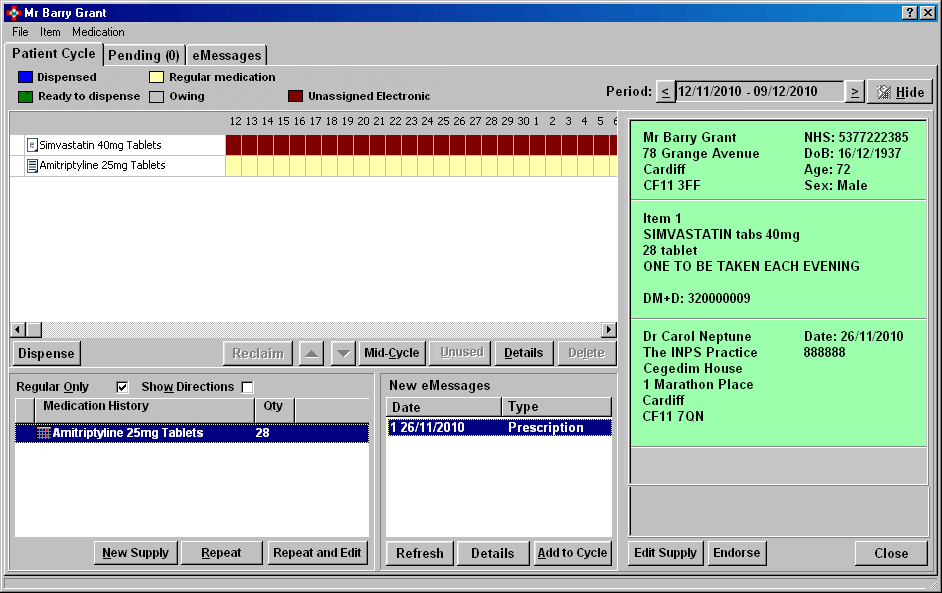This screenshot has width=942, height=593.
Task: Enable the Show Directions checkbox
Action: coord(247,387)
